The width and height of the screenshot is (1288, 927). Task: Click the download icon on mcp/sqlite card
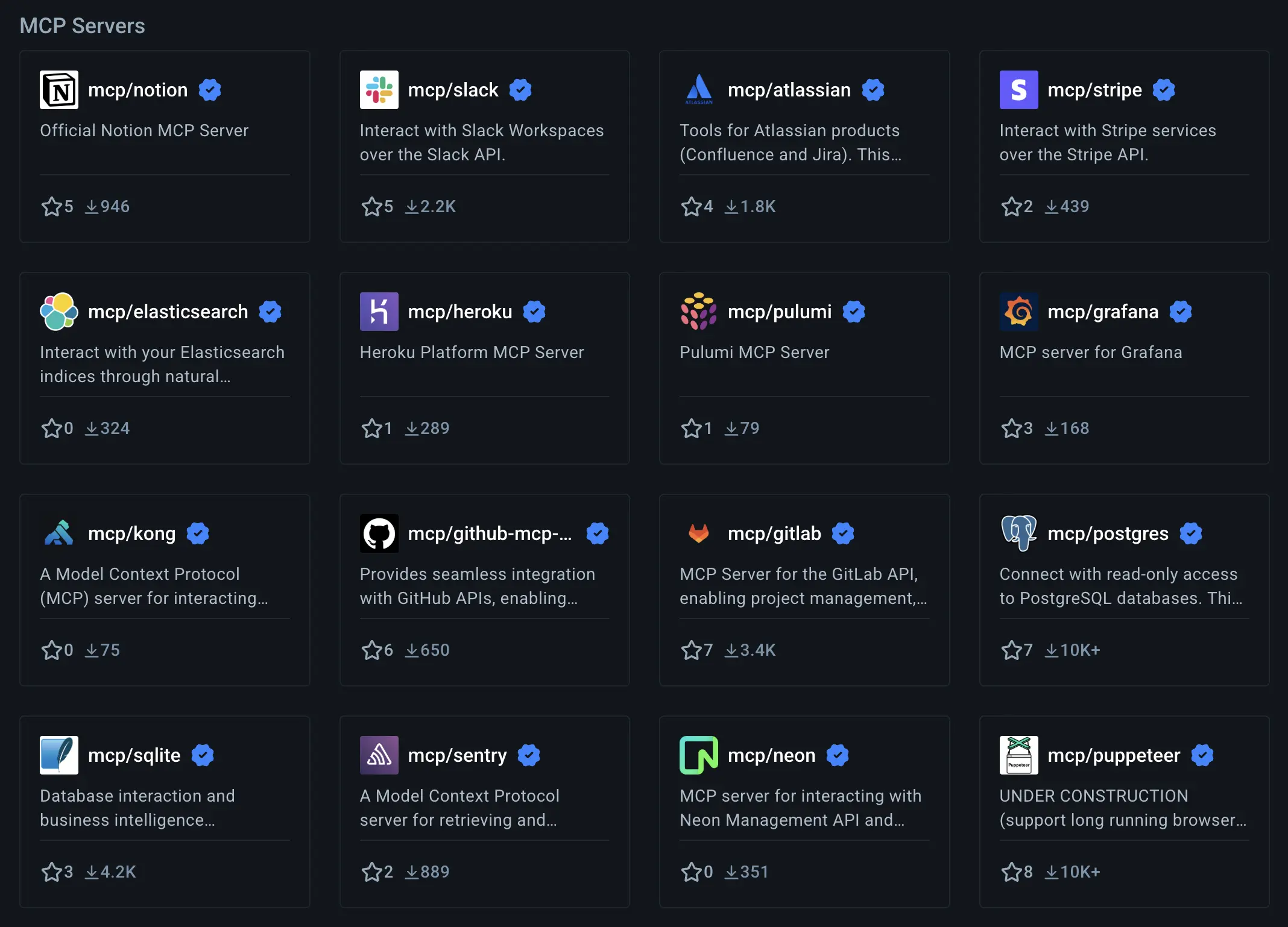(92, 872)
